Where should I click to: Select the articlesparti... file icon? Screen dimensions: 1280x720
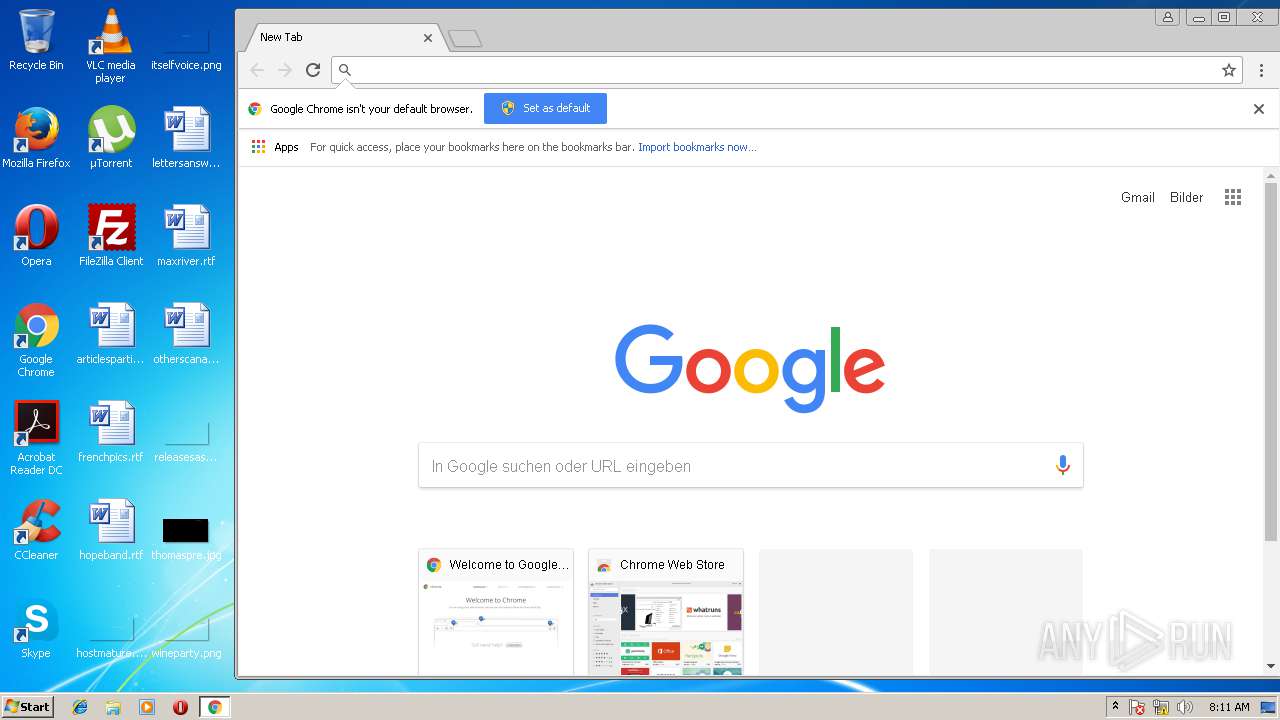[111, 333]
